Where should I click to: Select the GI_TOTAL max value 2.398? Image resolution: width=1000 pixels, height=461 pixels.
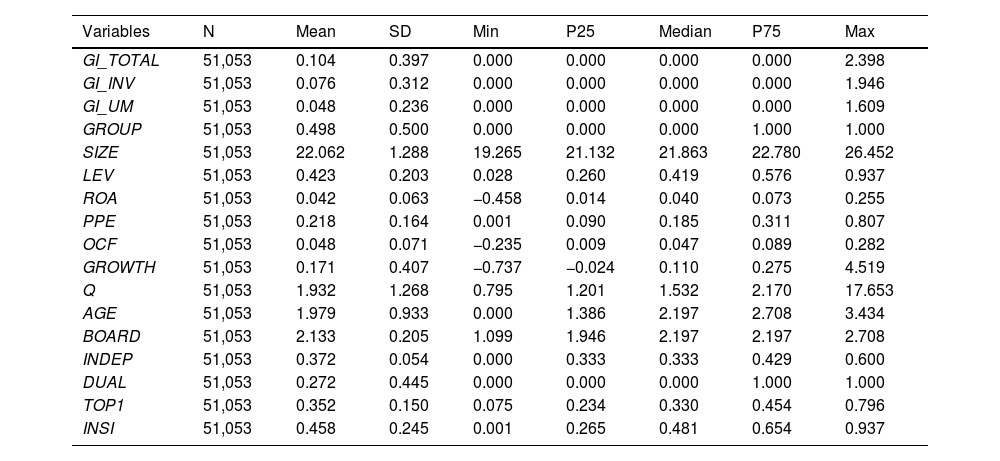(864, 61)
